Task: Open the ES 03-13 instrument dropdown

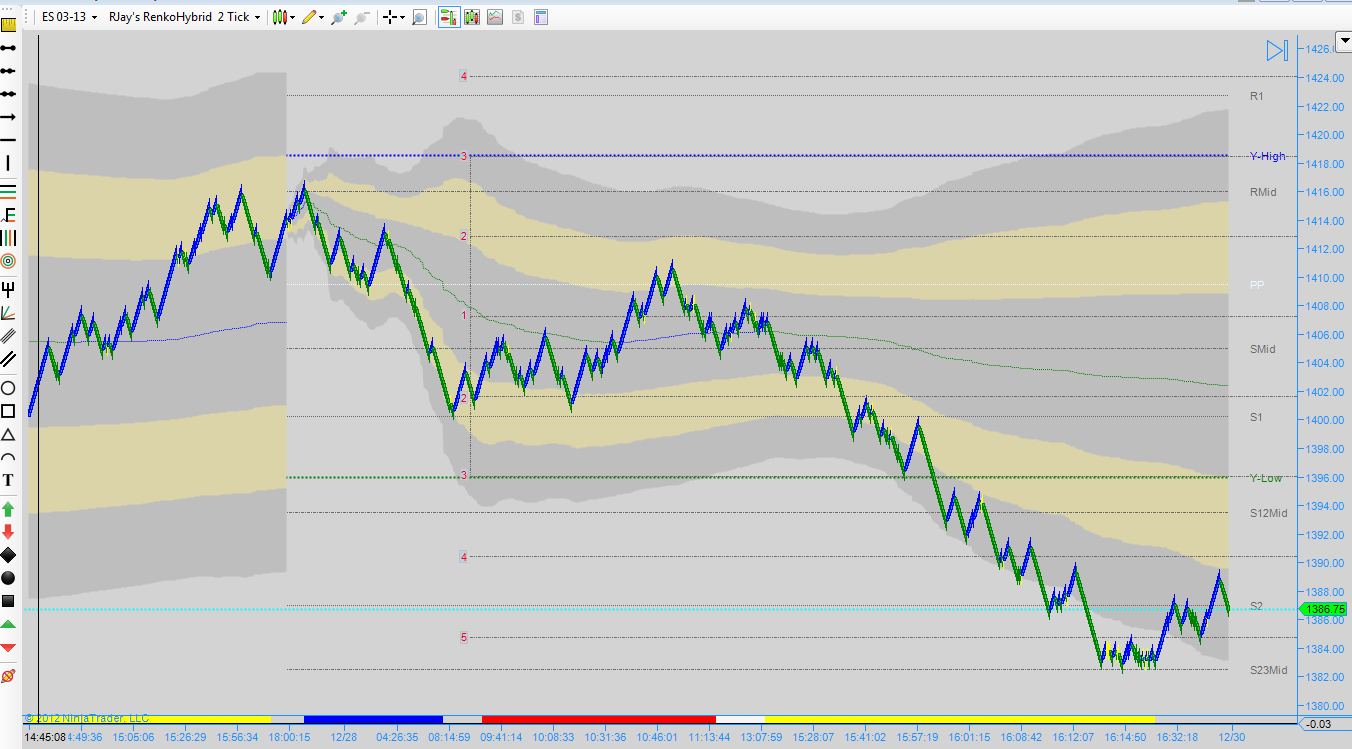Action: (68, 17)
